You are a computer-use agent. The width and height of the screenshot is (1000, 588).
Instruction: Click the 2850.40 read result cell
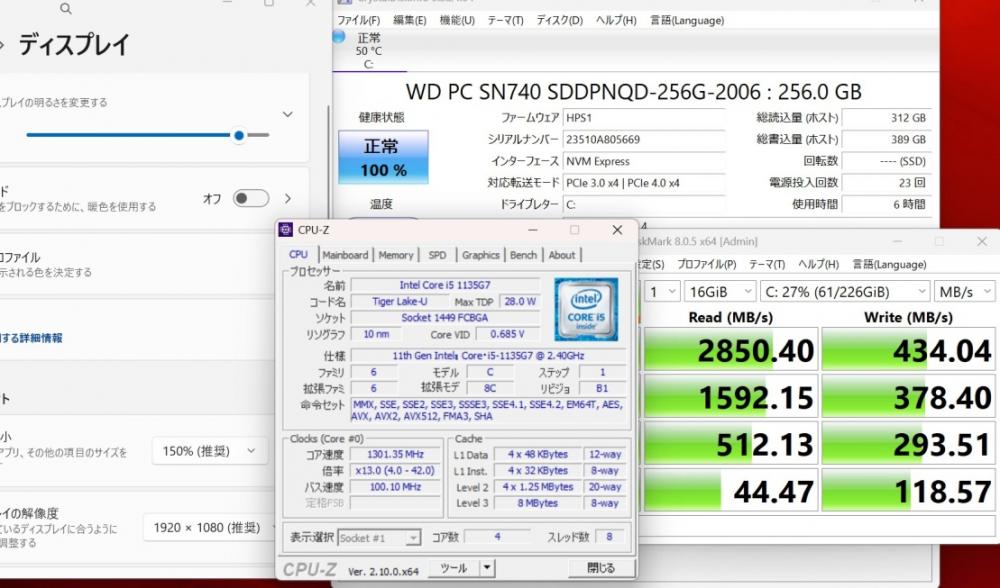(730, 350)
